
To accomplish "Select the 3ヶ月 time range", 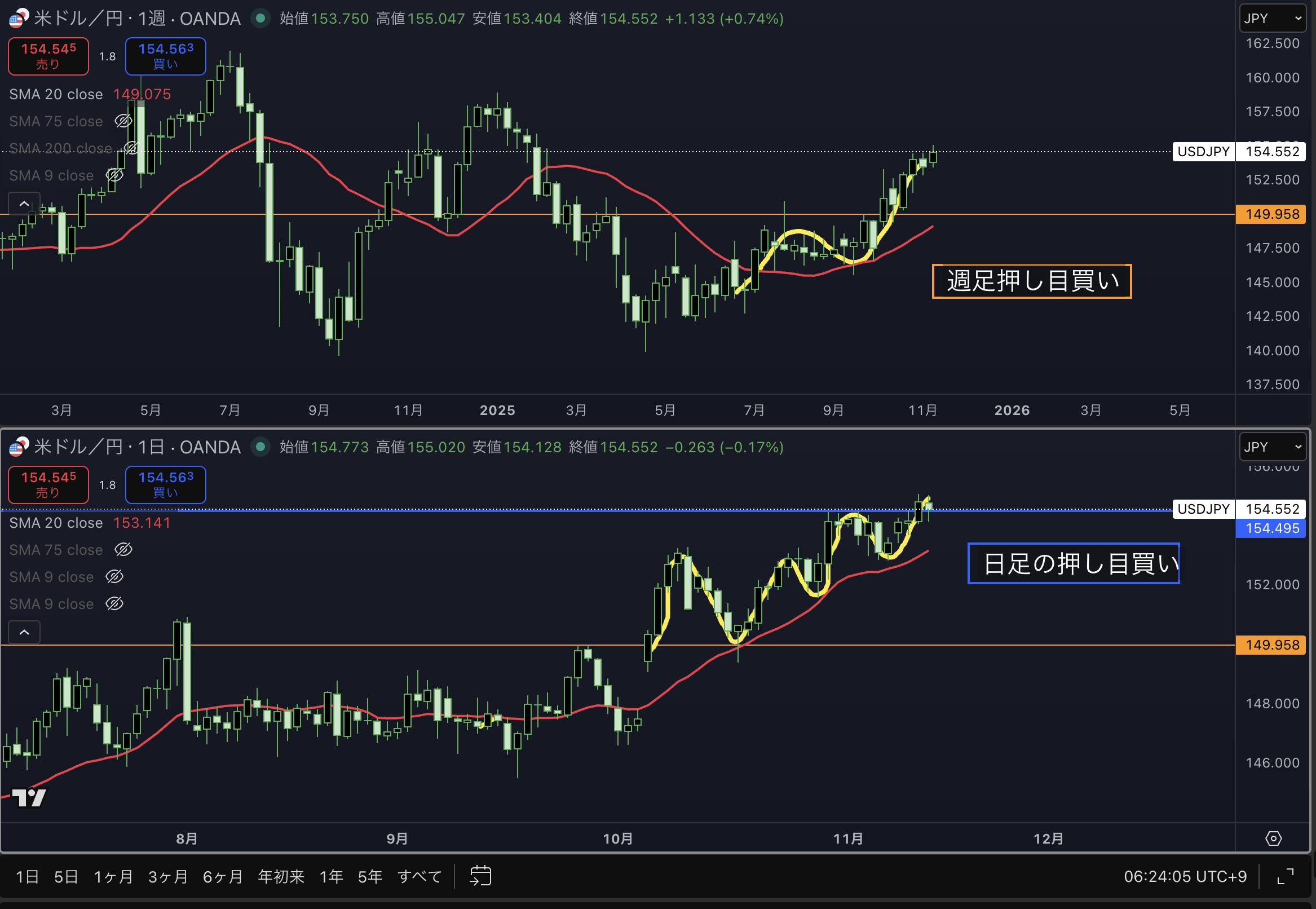I will (167, 876).
